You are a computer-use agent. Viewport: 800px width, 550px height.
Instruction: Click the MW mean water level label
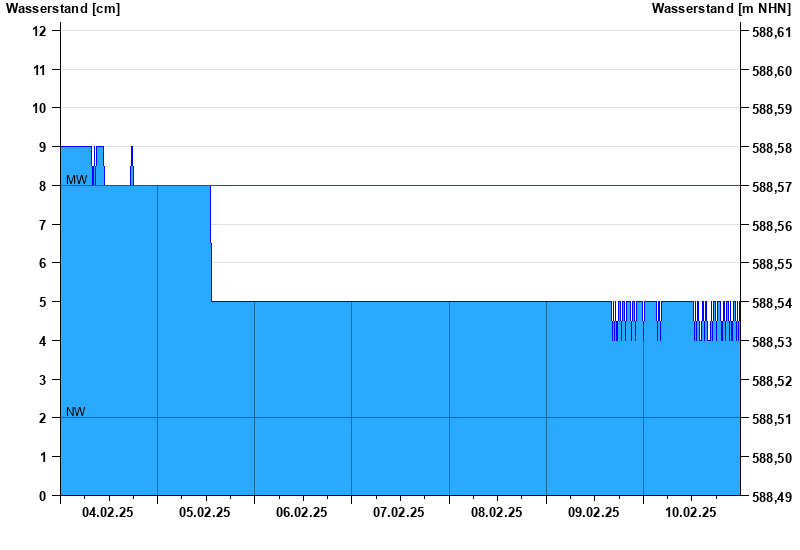pyautogui.click(x=76, y=180)
